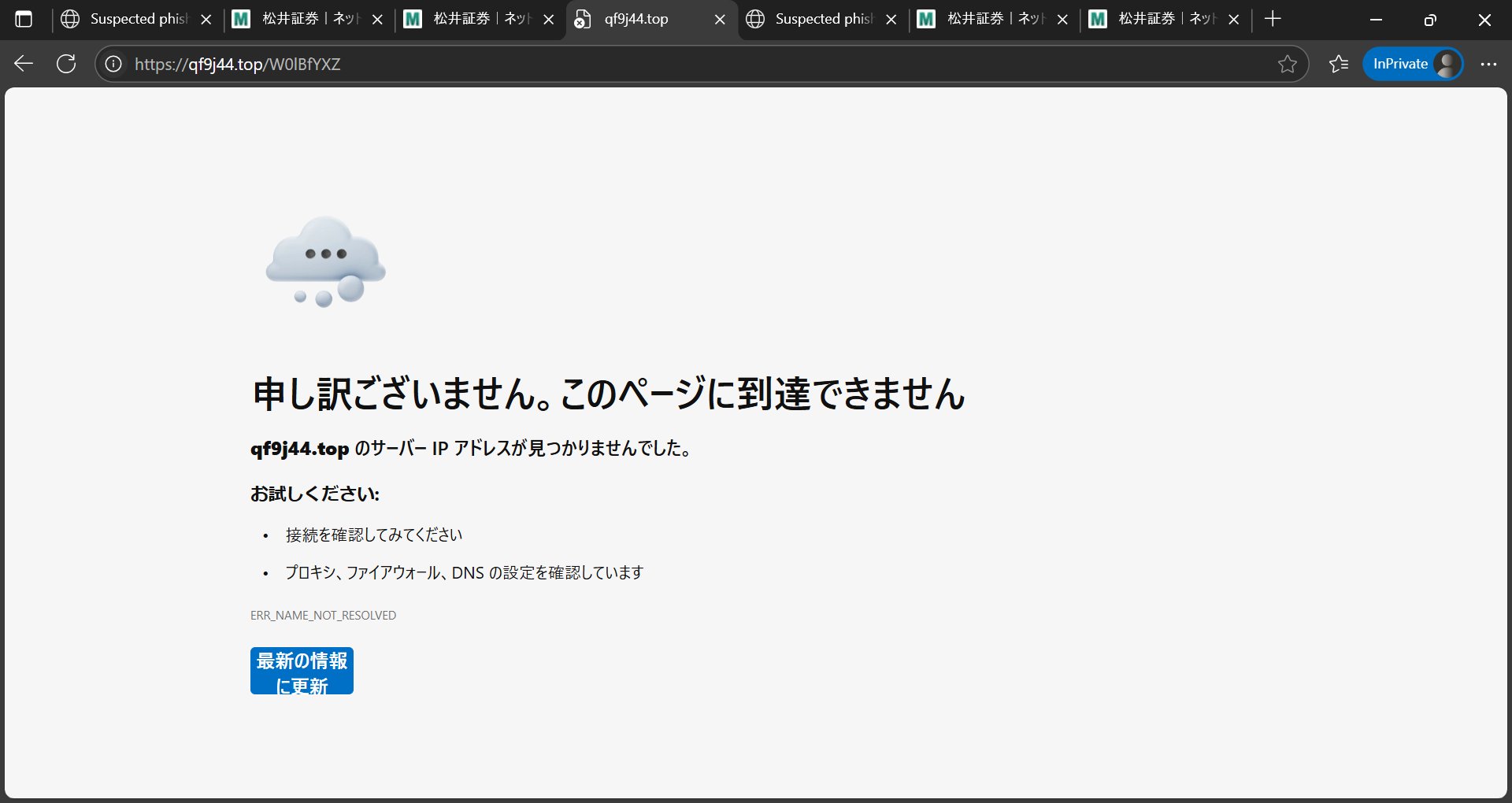Open the tab actions menu icon

pos(24,20)
